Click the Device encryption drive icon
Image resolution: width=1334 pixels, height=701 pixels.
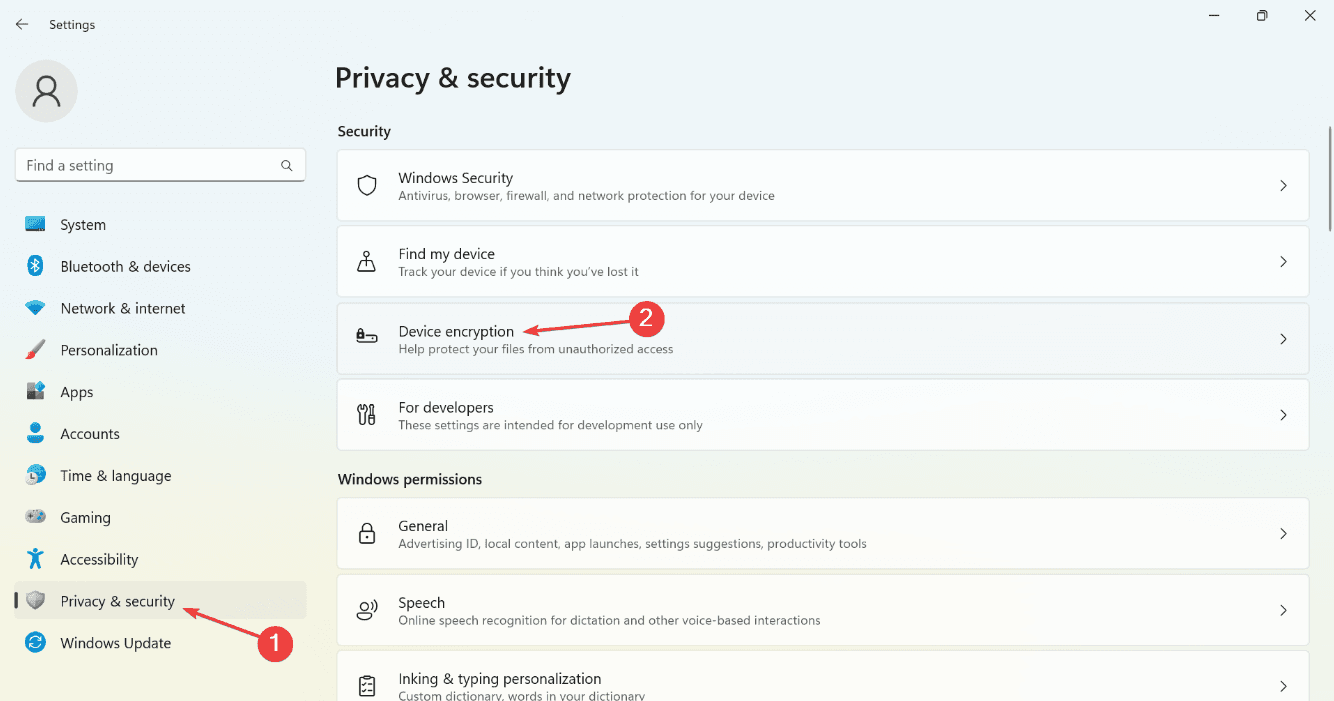[x=367, y=338]
